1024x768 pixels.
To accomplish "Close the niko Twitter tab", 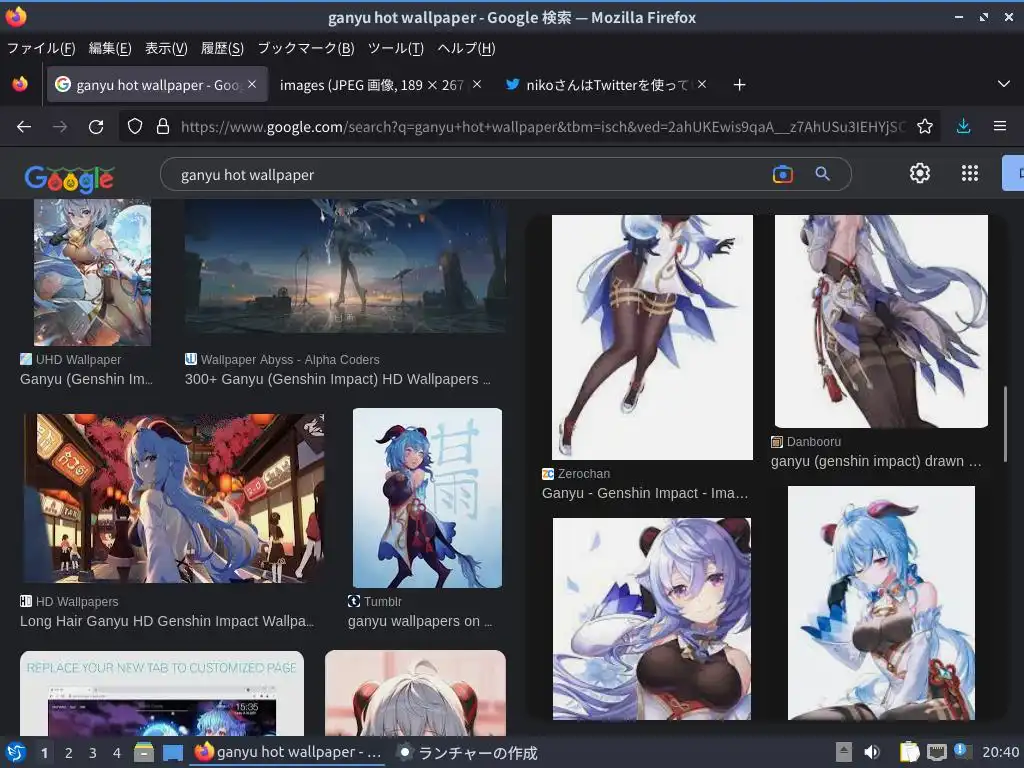I will [701, 84].
